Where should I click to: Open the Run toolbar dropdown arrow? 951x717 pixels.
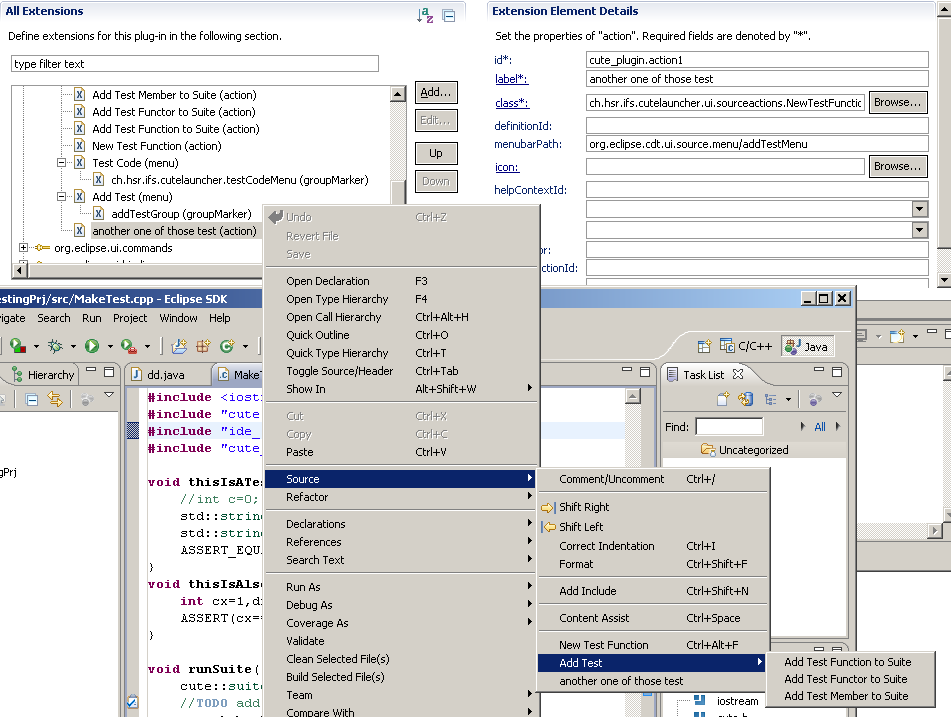point(110,346)
